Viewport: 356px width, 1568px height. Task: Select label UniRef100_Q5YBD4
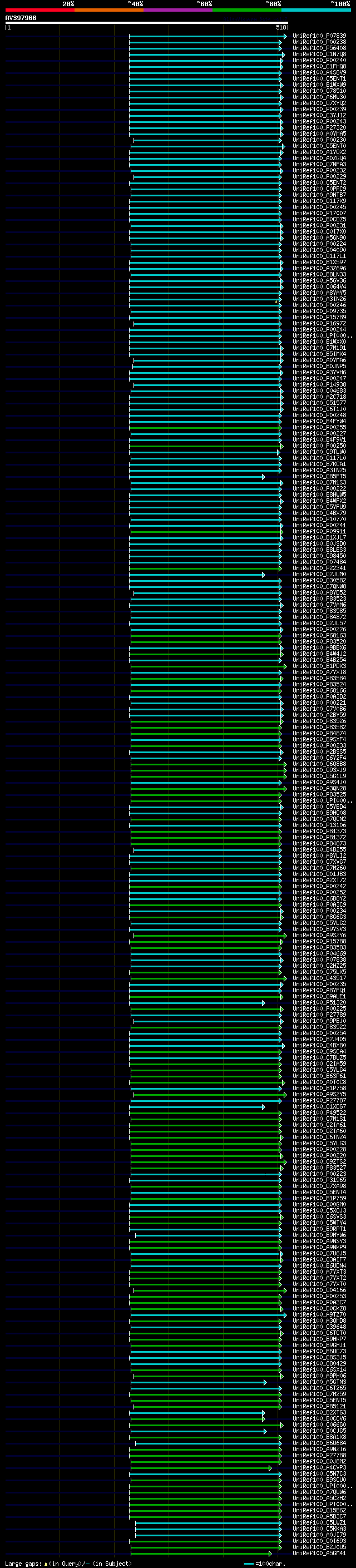[319, 807]
